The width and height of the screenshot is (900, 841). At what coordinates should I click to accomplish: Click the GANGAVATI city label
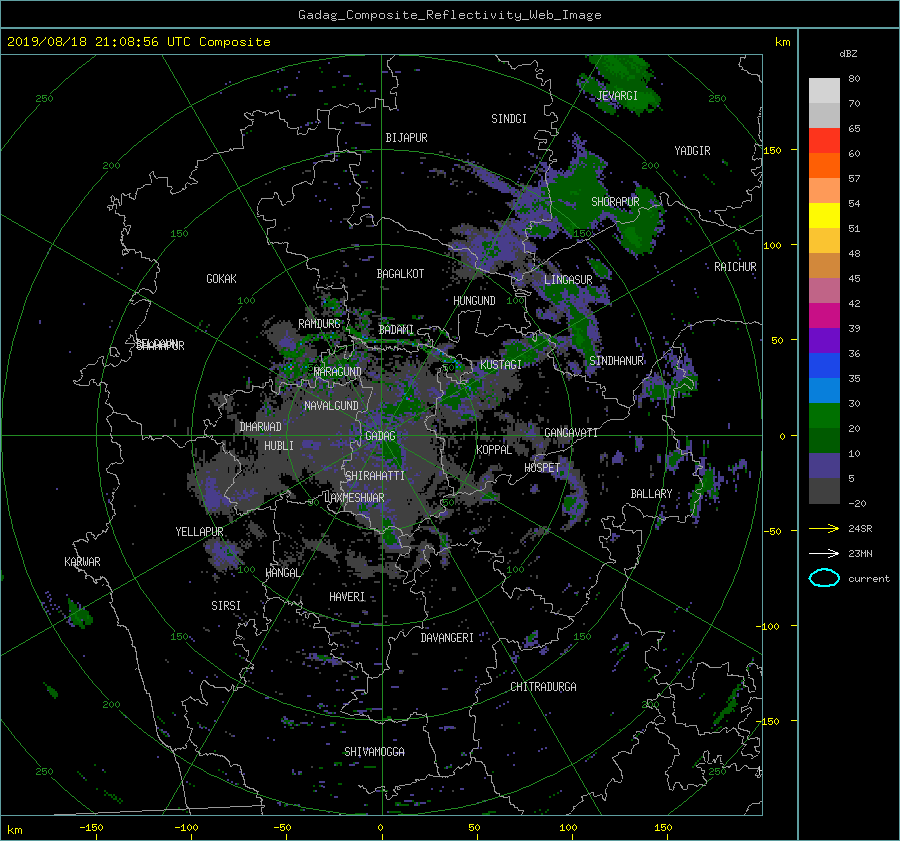point(571,432)
